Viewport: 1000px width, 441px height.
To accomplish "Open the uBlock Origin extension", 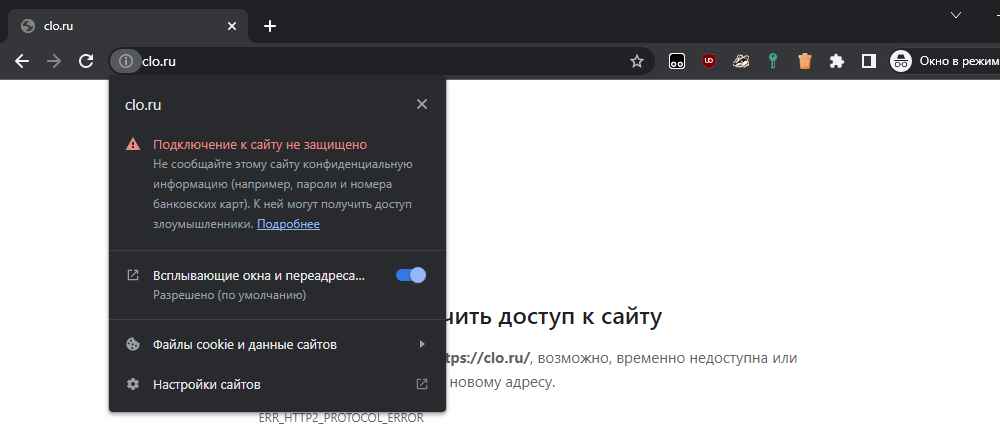I will coord(709,61).
